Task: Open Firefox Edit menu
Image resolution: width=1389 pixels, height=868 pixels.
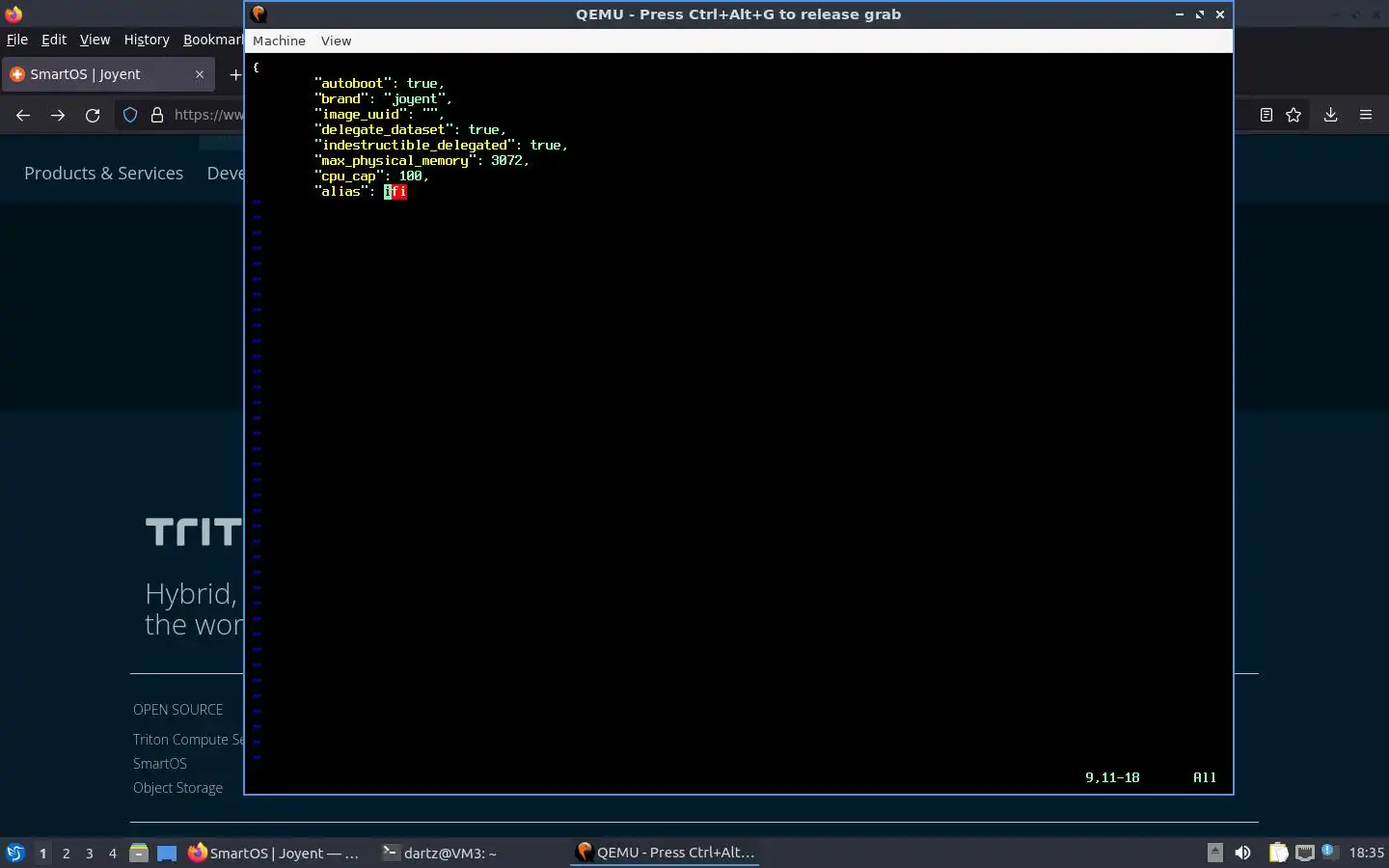Action: (54, 40)
